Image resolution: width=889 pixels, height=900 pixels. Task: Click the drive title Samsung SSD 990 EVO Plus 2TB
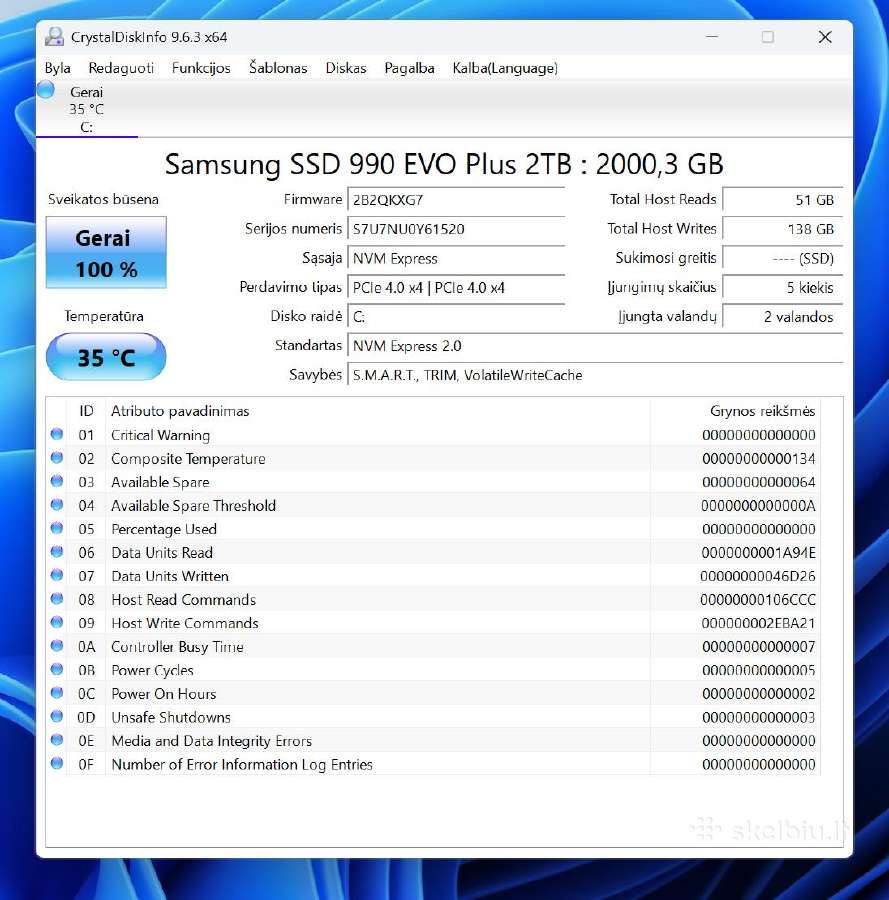[x=444, y=165]
